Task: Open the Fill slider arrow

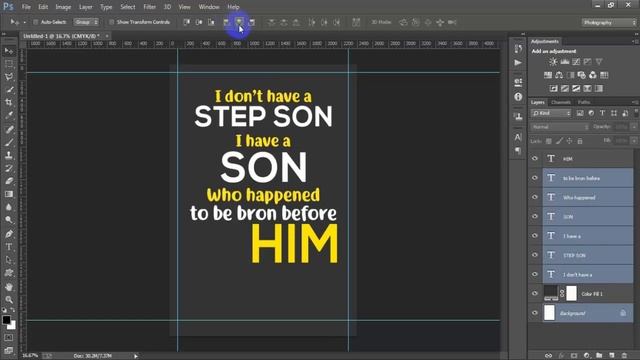Action: click(634, 140)
